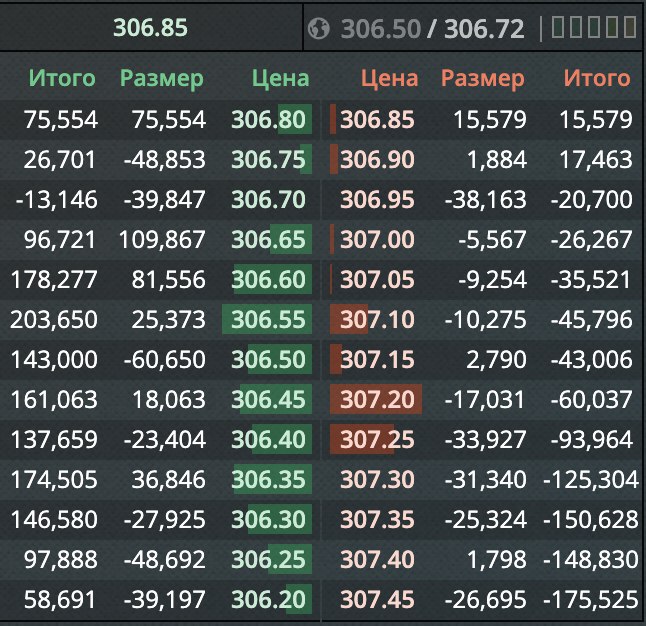Select ask price 306.90
646x626 pixels.
click(x=377, y=159)
